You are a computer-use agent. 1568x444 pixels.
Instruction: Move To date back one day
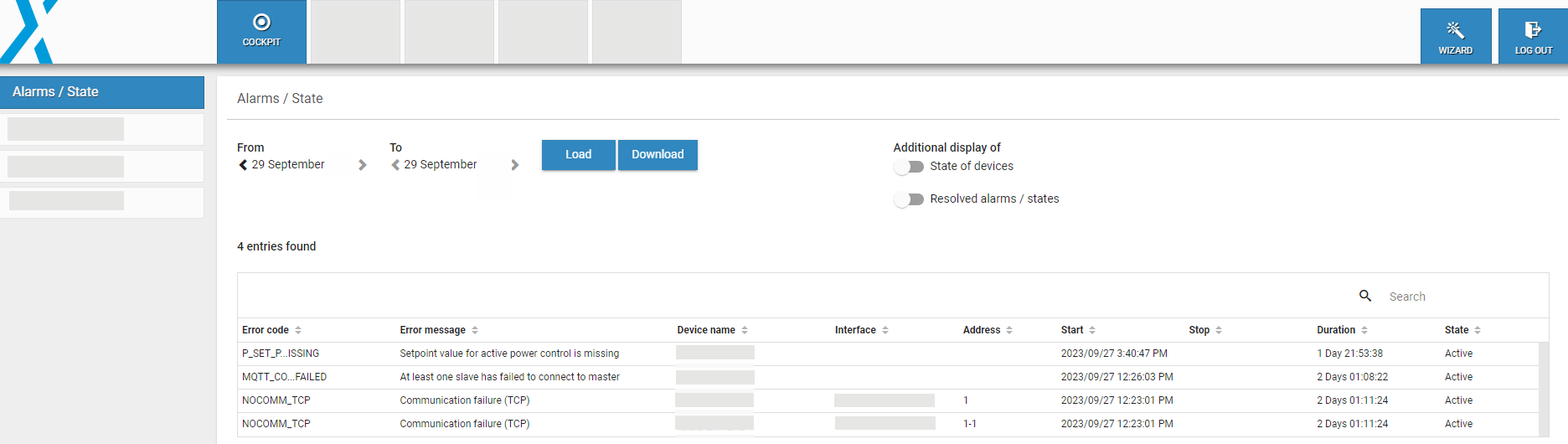395,165
